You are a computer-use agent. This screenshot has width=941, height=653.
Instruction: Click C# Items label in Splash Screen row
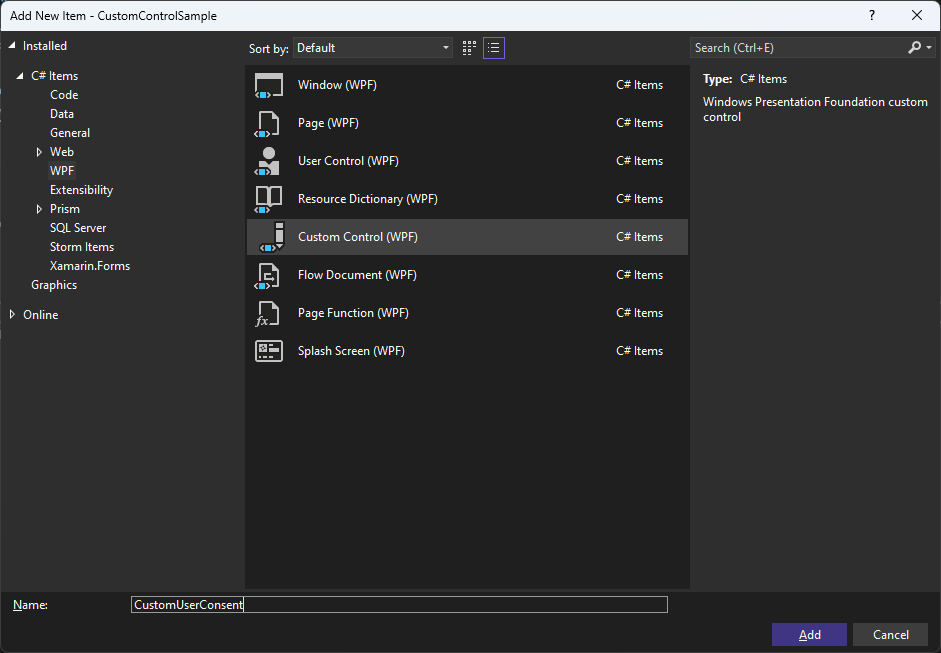click(x=640, y=351)
